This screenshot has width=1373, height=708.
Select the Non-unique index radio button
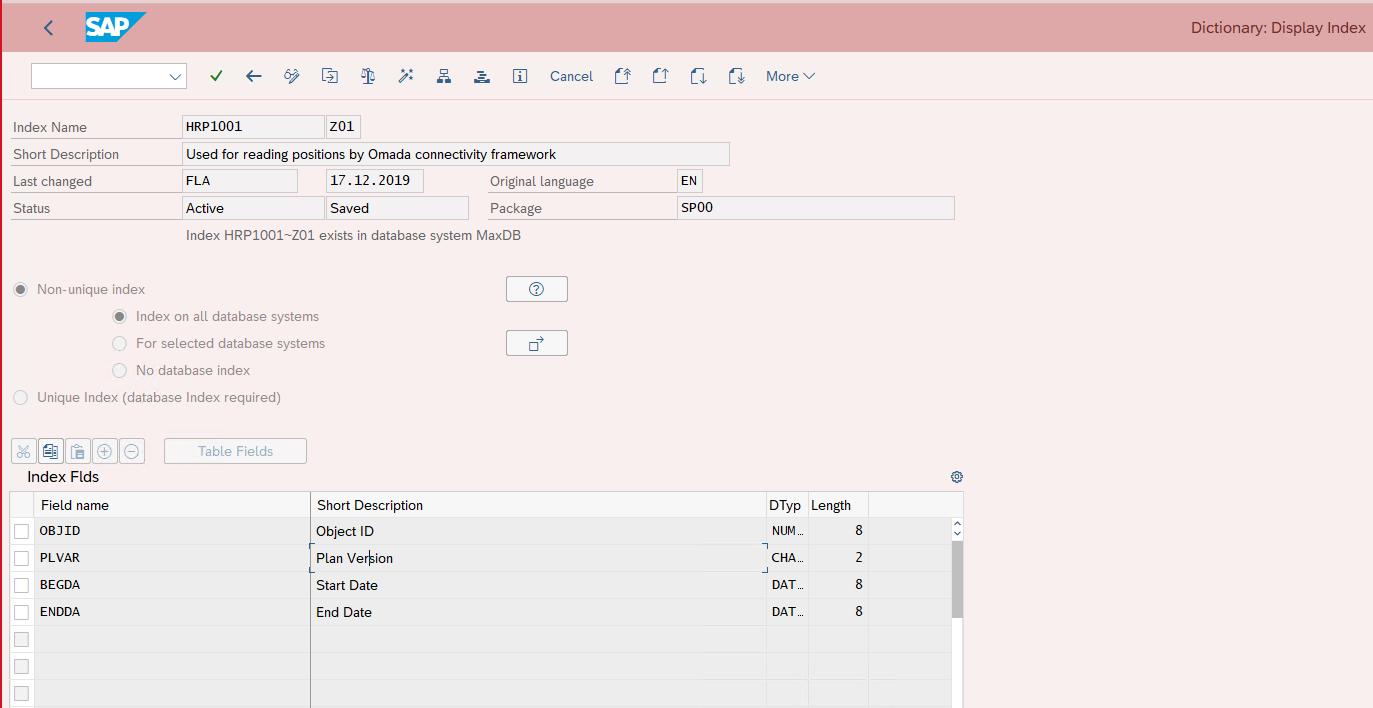coord(21,289)
